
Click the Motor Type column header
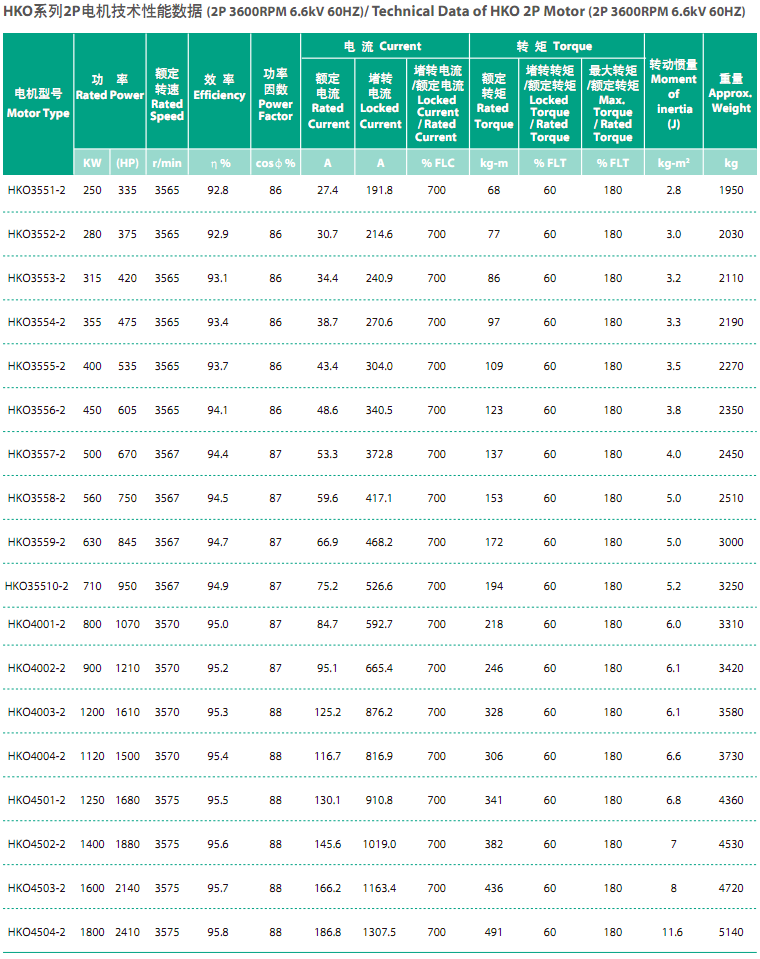tap(38, 103)
